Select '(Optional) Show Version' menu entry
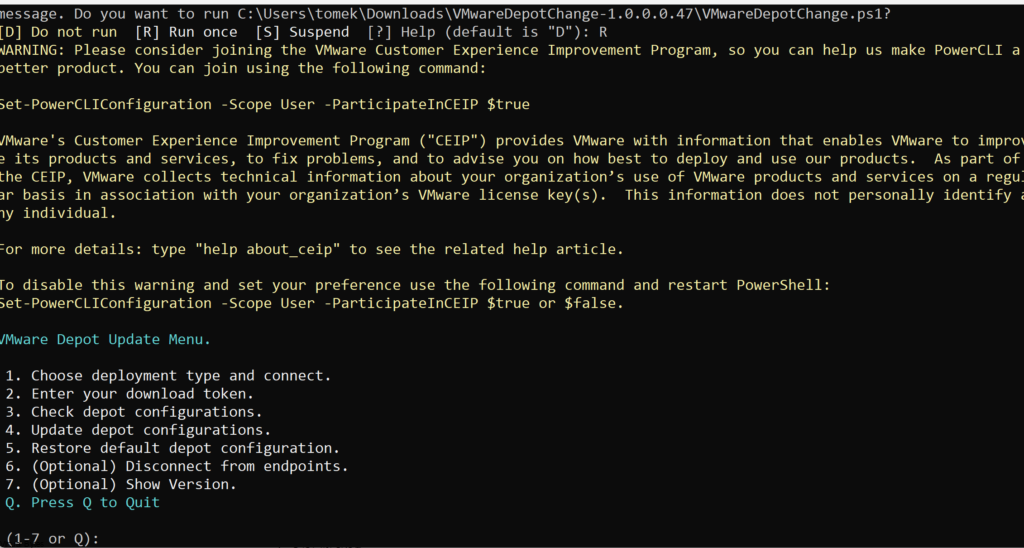The width and height of the screenshot is (1024, 548). [121, 485]
